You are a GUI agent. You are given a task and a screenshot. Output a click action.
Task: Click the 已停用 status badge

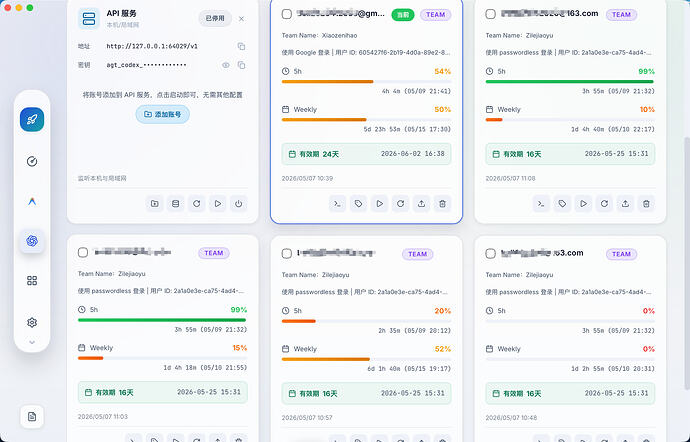[215, 18]
